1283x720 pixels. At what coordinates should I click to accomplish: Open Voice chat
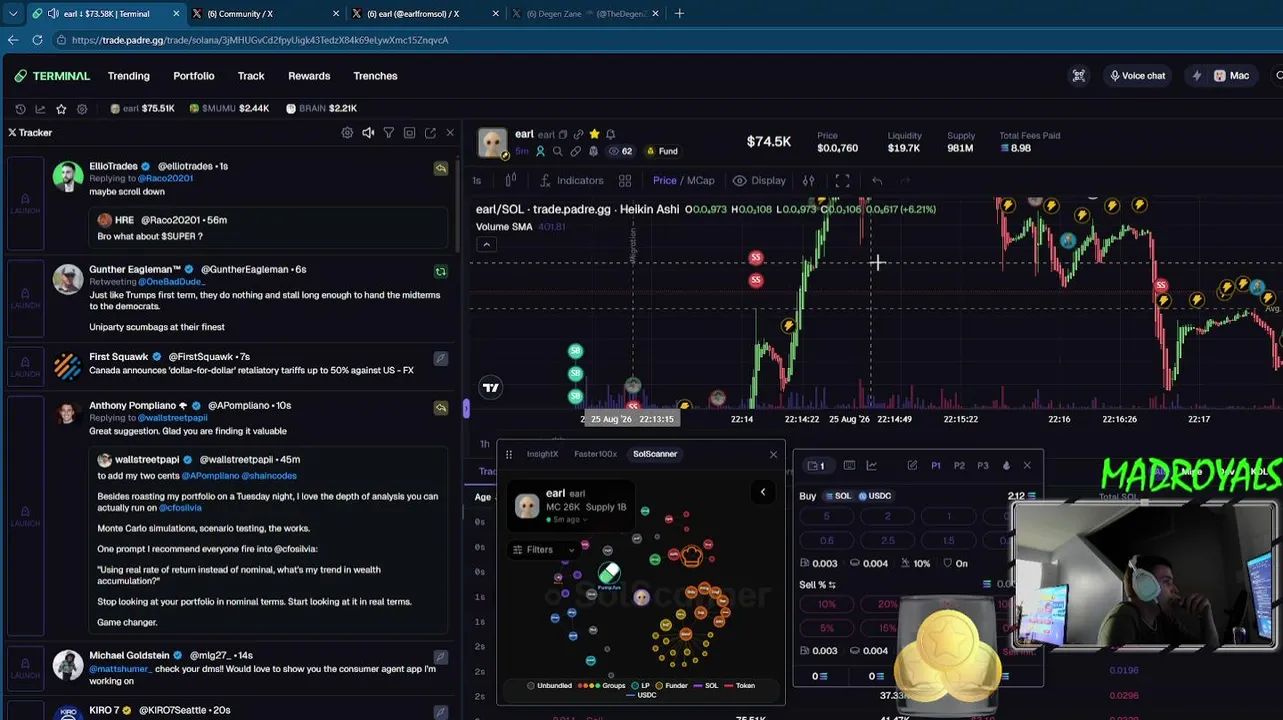[x=1138, y=76]
